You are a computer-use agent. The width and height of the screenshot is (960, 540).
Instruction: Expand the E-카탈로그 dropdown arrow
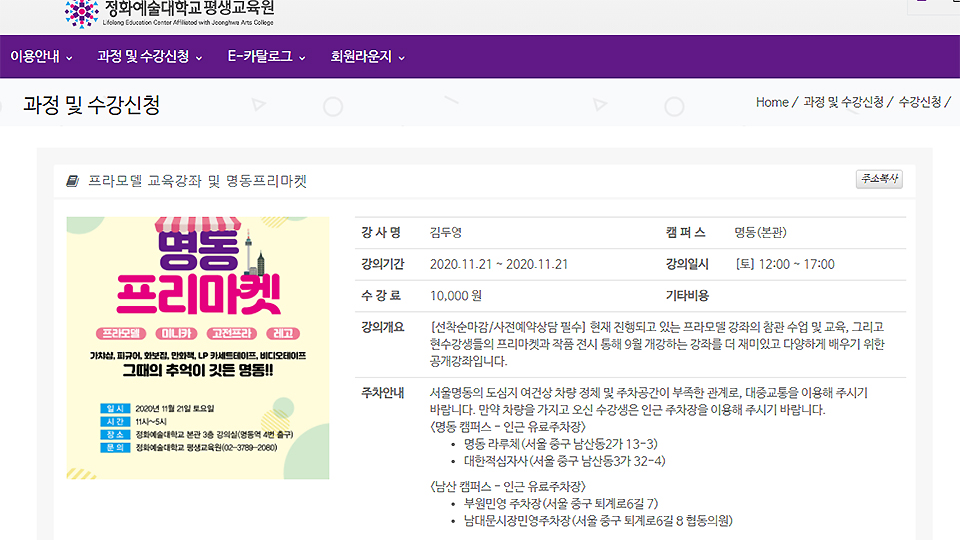click(301, 58)
